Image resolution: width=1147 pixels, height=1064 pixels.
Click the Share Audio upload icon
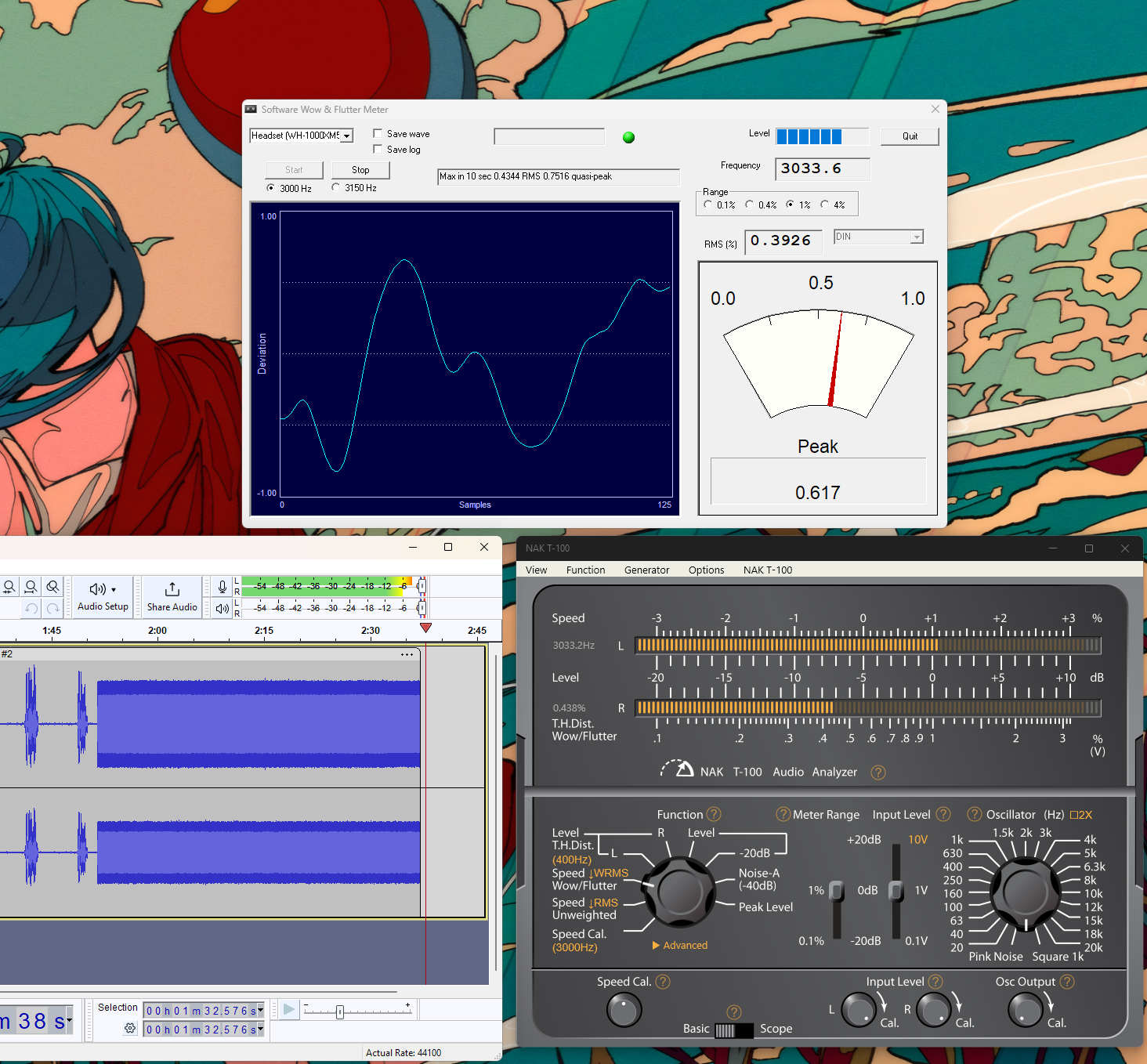[172, 589]
